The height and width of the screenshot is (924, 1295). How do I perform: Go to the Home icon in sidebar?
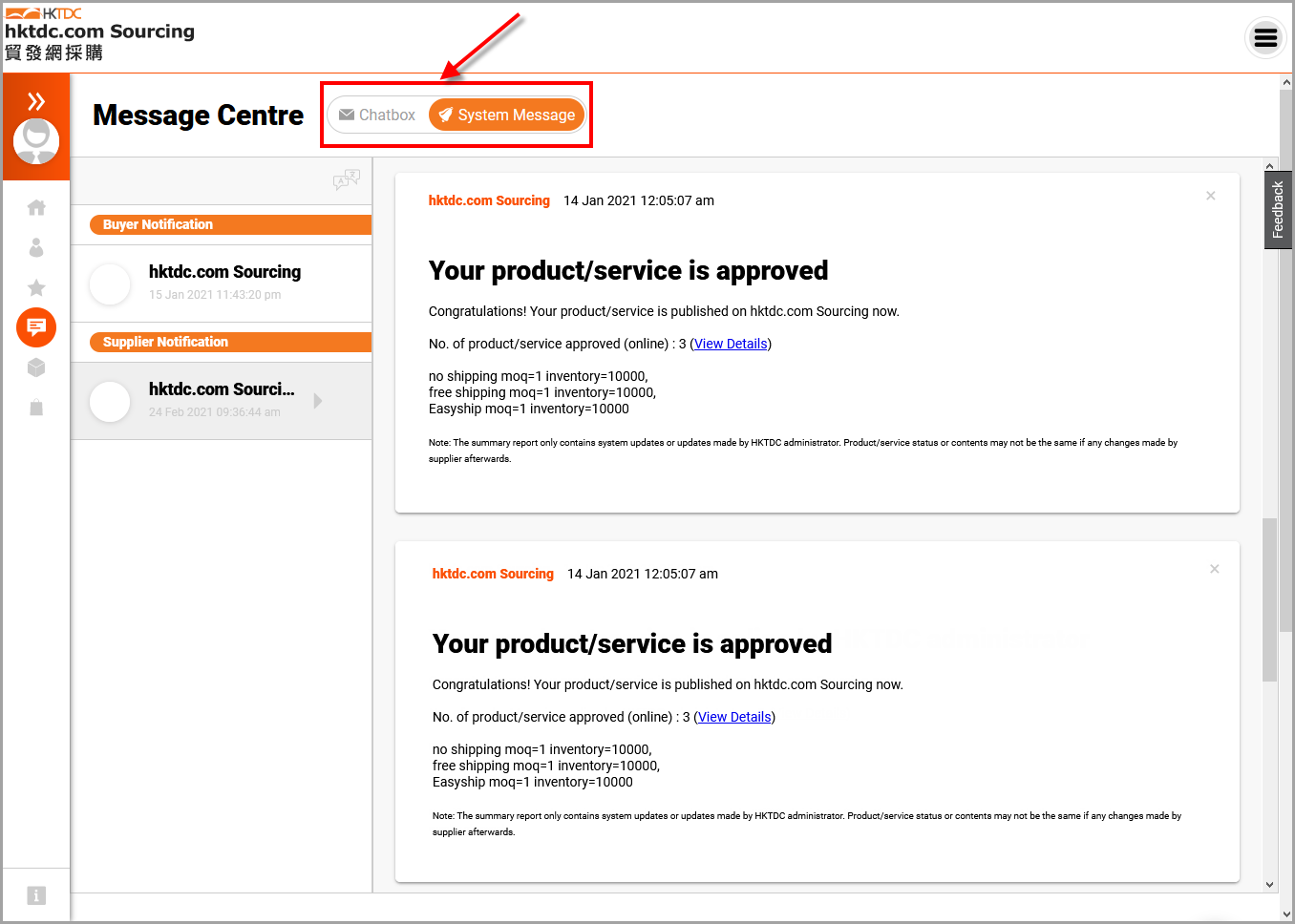tap(36, 207)
